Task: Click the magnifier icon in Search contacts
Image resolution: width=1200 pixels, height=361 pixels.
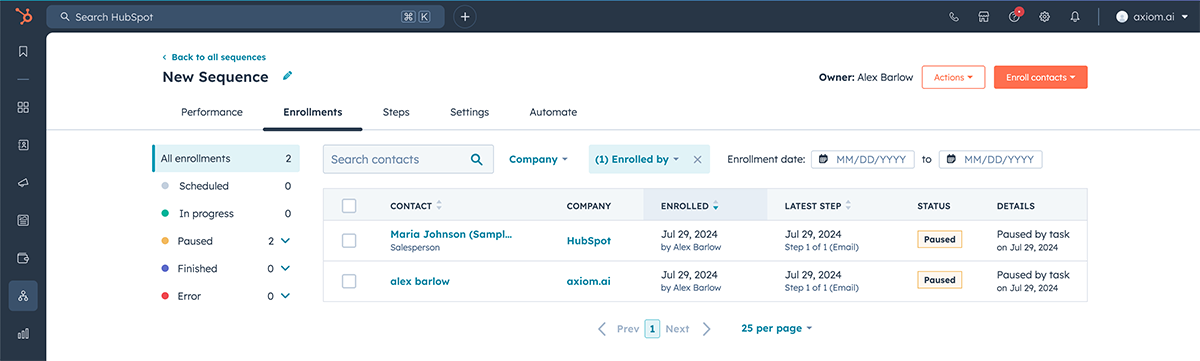Action: (477, 159)
